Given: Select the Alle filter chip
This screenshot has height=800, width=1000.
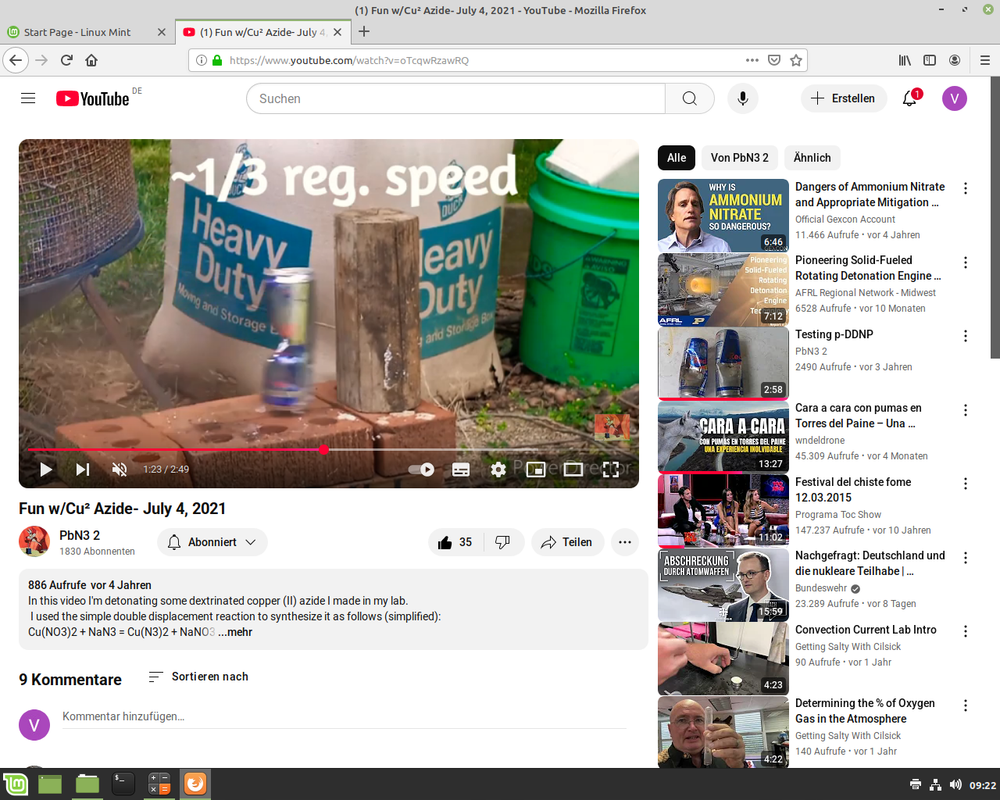Looking at the screenshot, I should (676, 158).
